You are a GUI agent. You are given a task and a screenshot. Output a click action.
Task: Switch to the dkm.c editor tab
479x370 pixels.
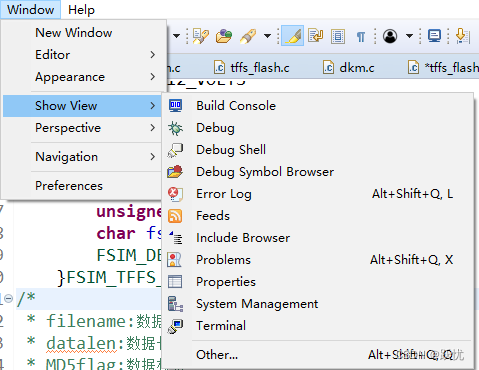(x=349, y=68)
